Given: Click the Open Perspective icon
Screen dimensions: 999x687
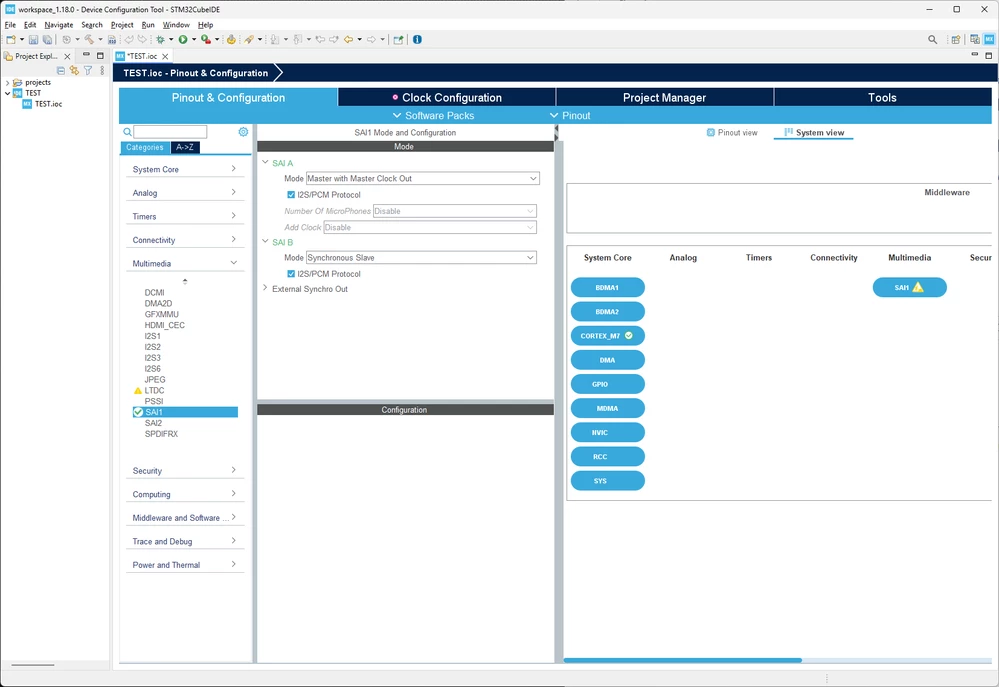Looking at the screenshot, I should pyautogui.click(x=956, y=40).
